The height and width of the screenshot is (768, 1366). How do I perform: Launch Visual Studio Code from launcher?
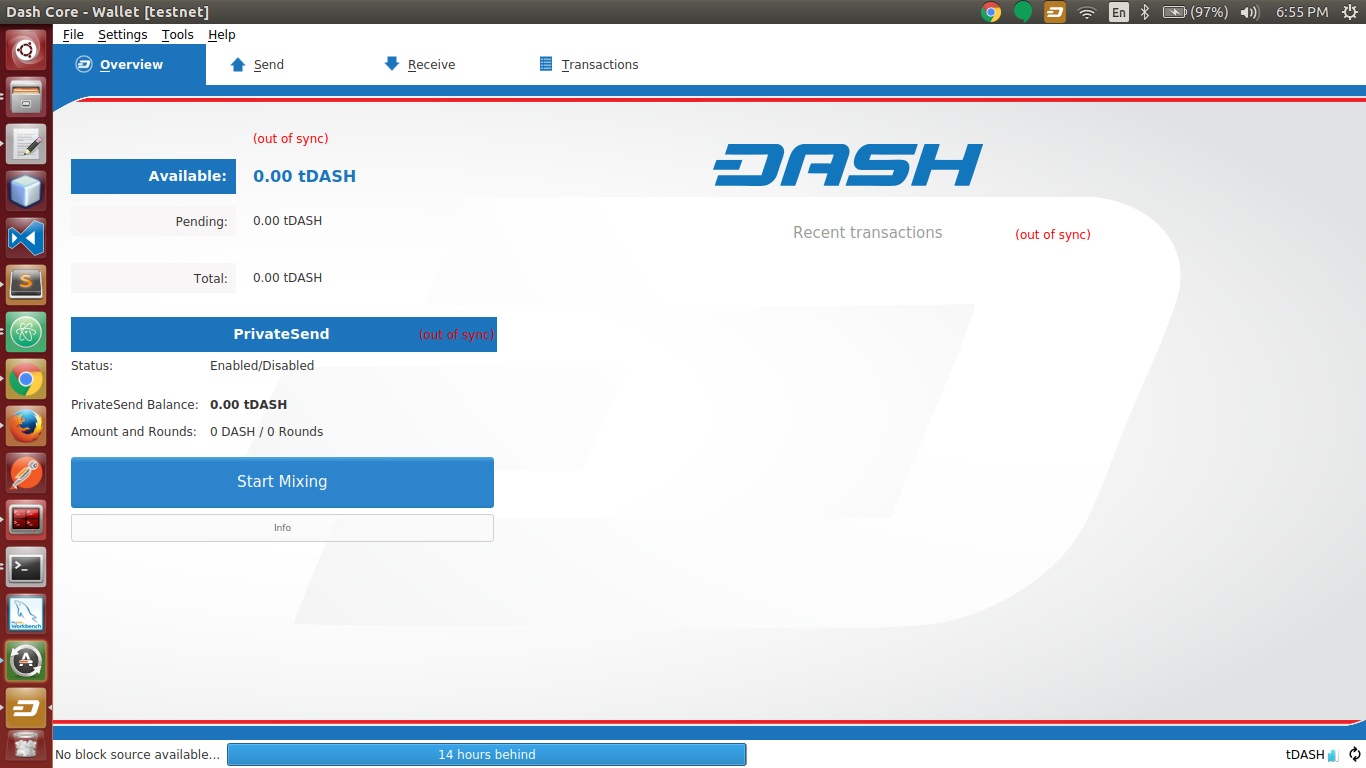[26, 238]
